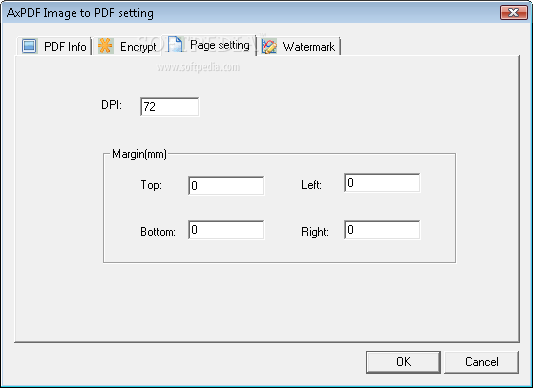Click the Watermark pencil icon
This screenshot has width=533, height=388.
point(269,46)
